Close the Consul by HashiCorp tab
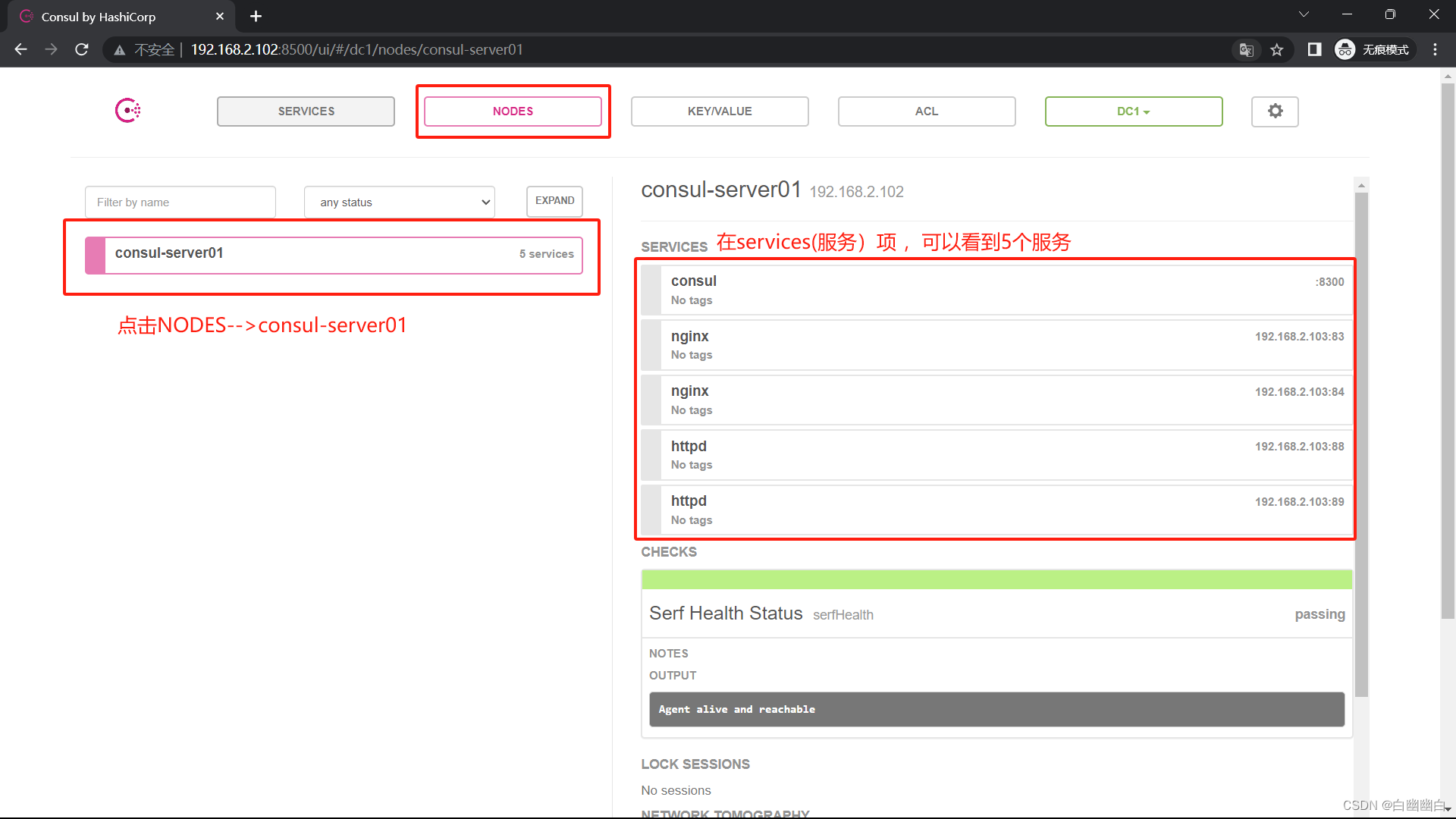 coord(220,16)
